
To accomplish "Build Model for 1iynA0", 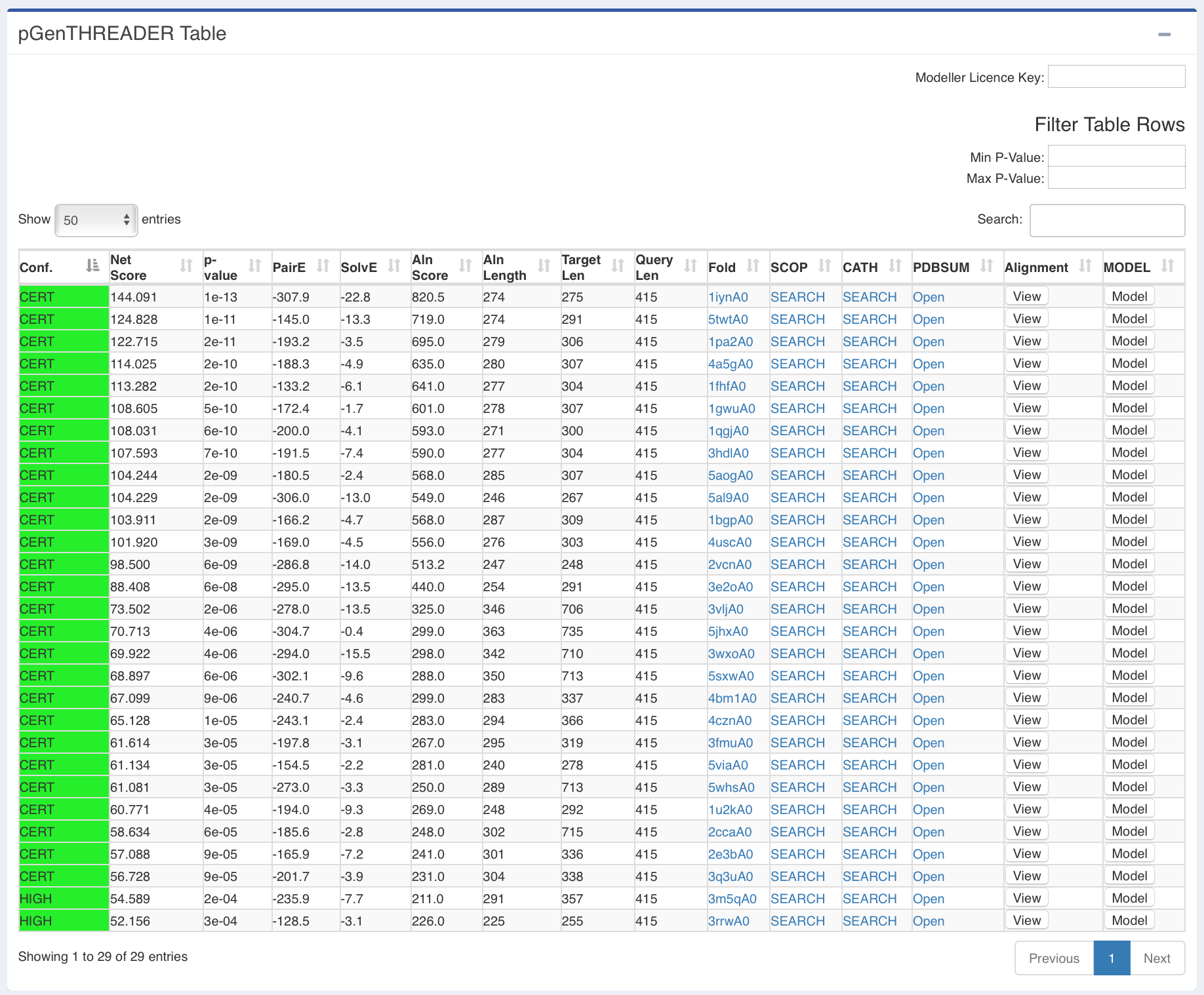I will click(1129, 296).
